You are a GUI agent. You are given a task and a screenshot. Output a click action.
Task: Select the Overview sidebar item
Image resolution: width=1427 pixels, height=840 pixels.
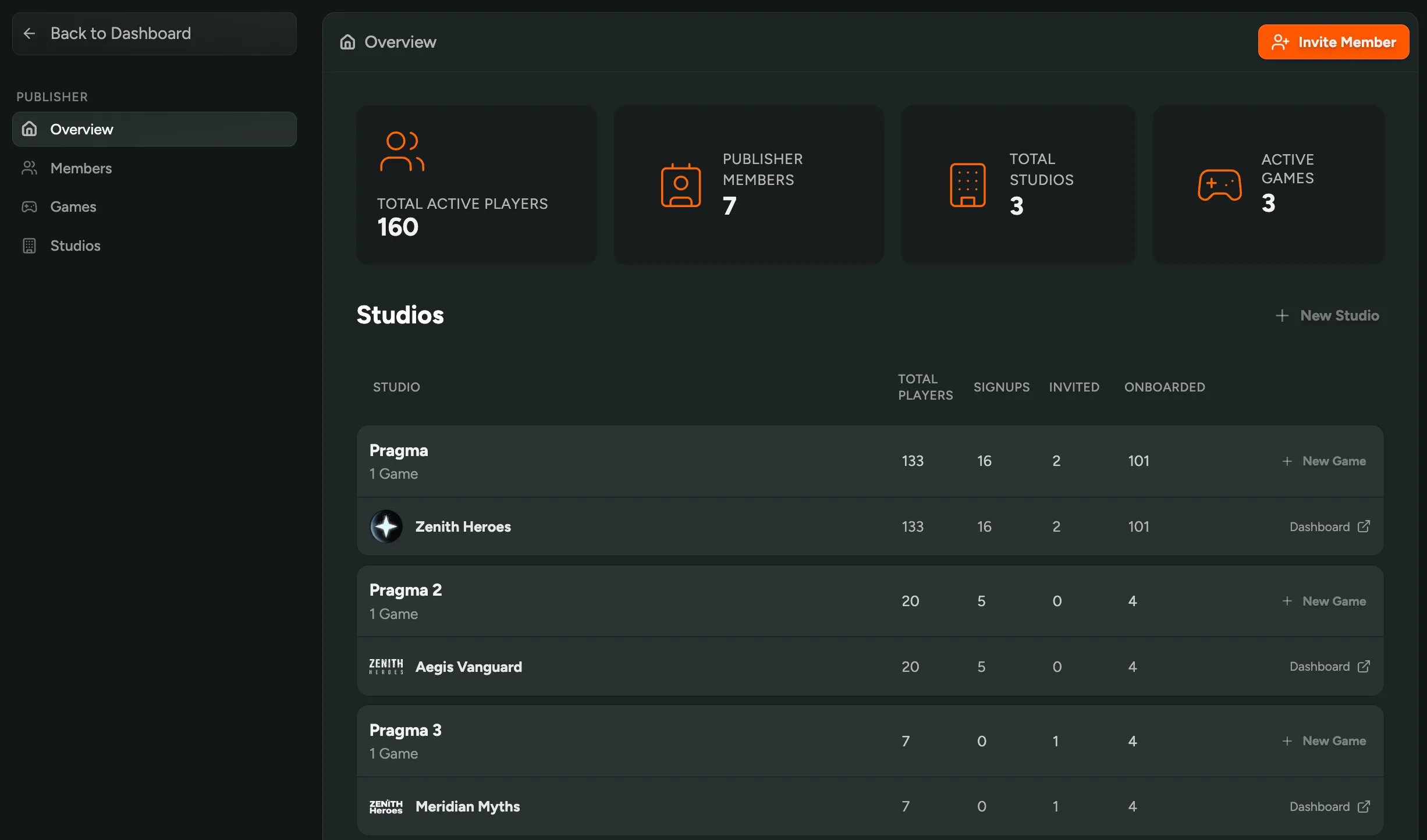(x=81, y=129)
